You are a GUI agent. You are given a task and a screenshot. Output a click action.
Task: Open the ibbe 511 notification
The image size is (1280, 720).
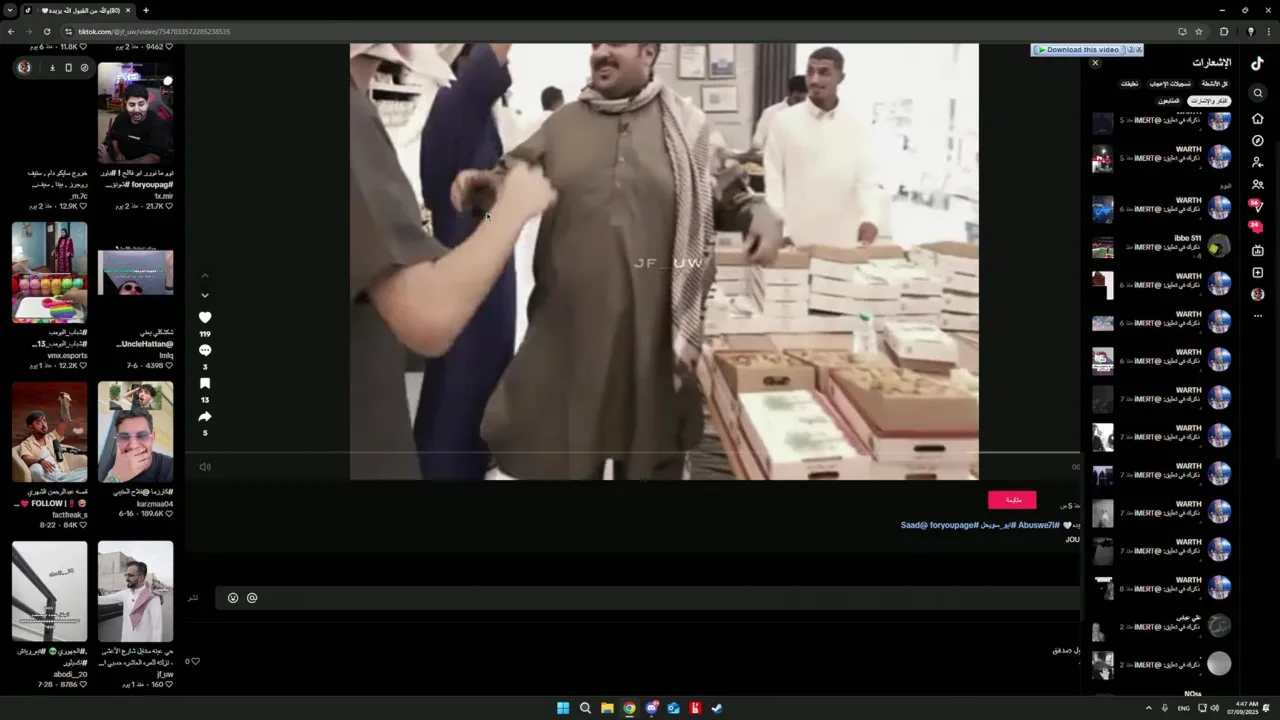tap(1160, 247)
